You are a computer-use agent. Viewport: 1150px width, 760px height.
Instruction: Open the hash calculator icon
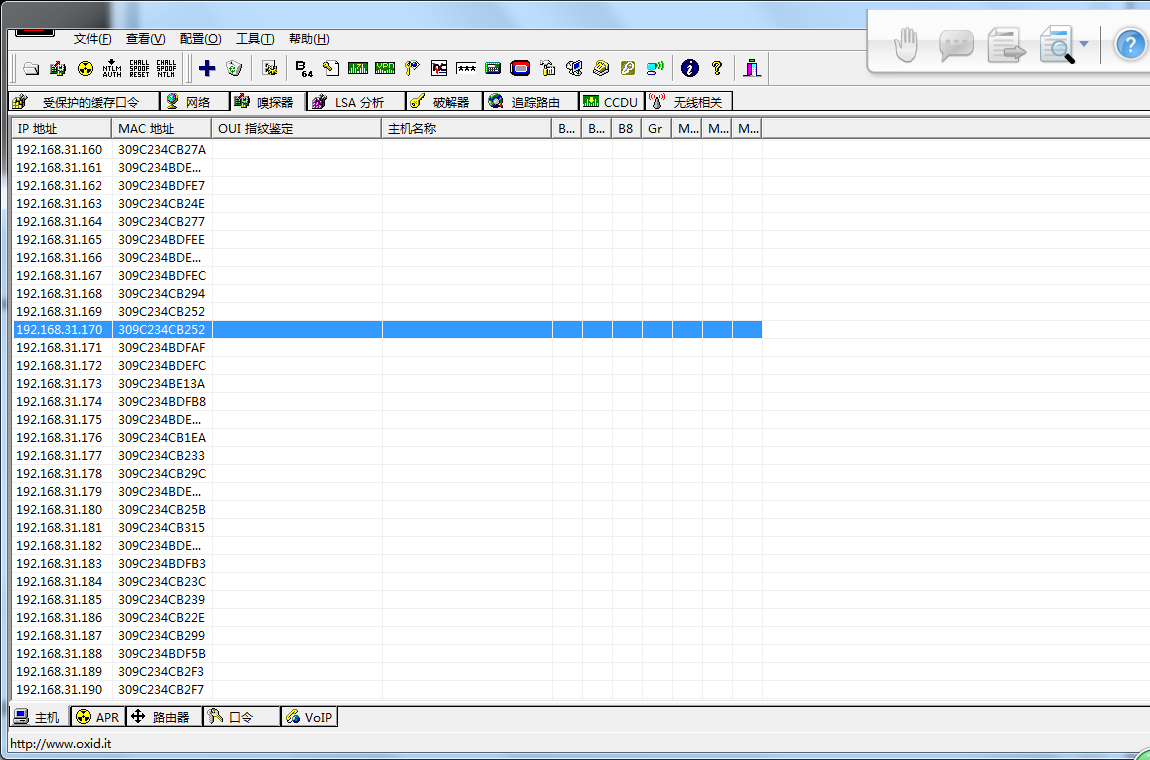point(493,69)
